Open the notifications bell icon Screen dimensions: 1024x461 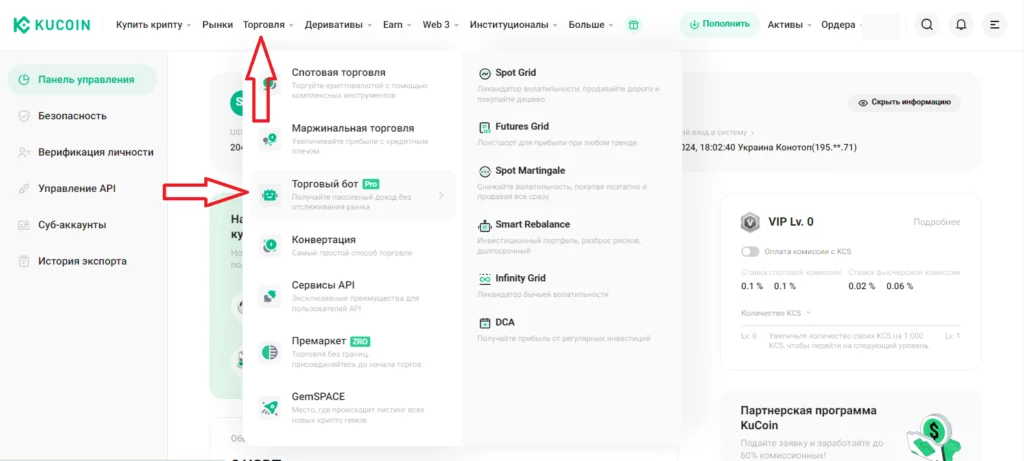[961, 24]
